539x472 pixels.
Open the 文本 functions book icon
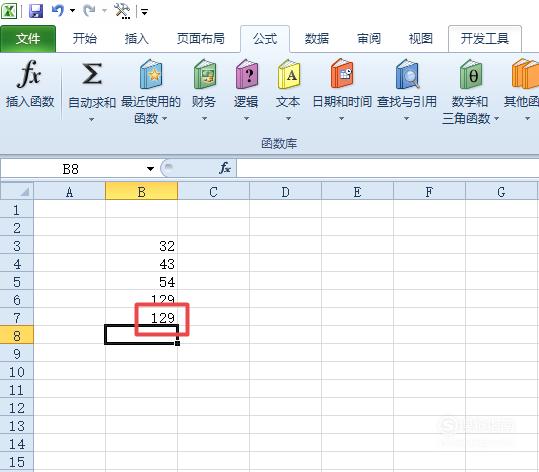(x=288, y=74)
